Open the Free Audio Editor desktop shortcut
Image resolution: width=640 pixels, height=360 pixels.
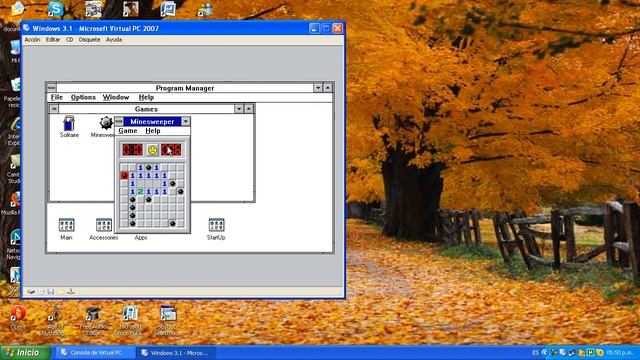pos(93,320)
